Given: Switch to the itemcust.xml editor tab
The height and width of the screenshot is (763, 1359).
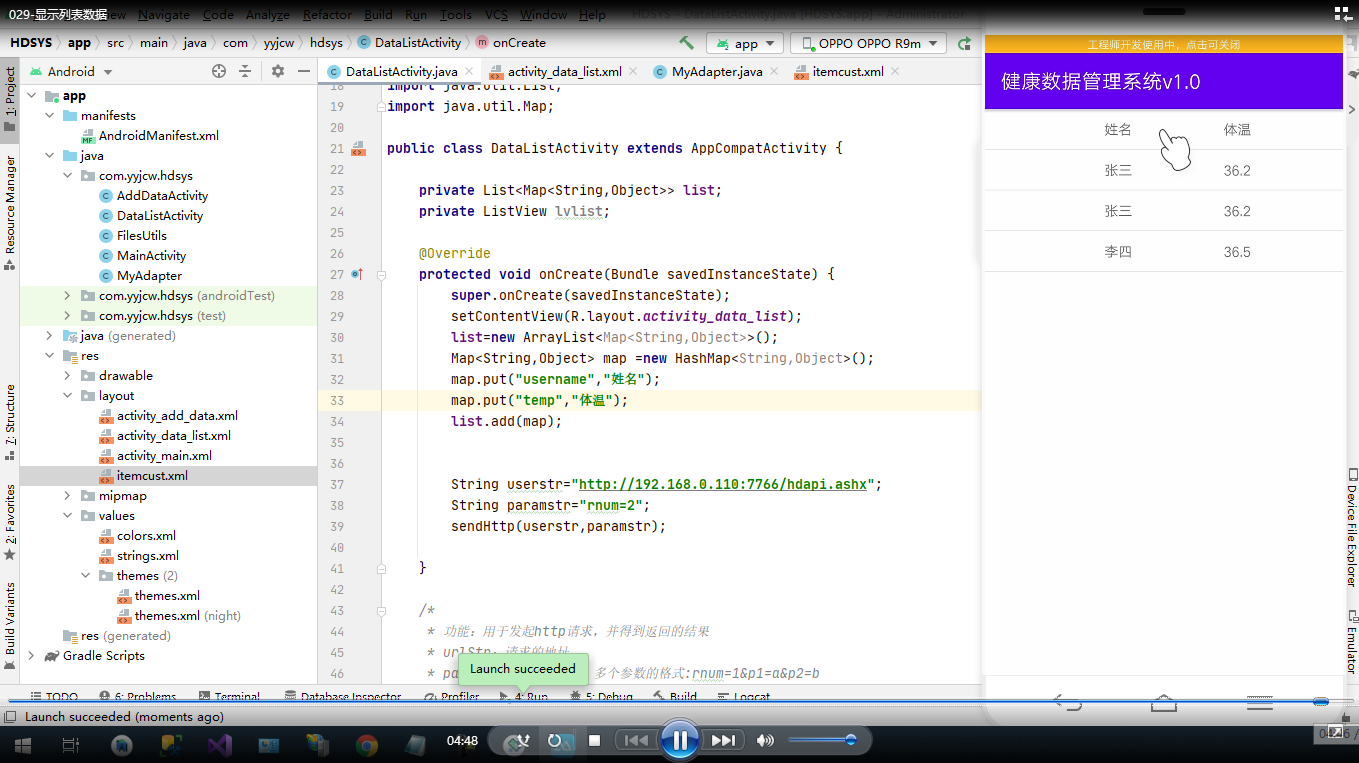Looking at the screenshot, I should [847, 72].
